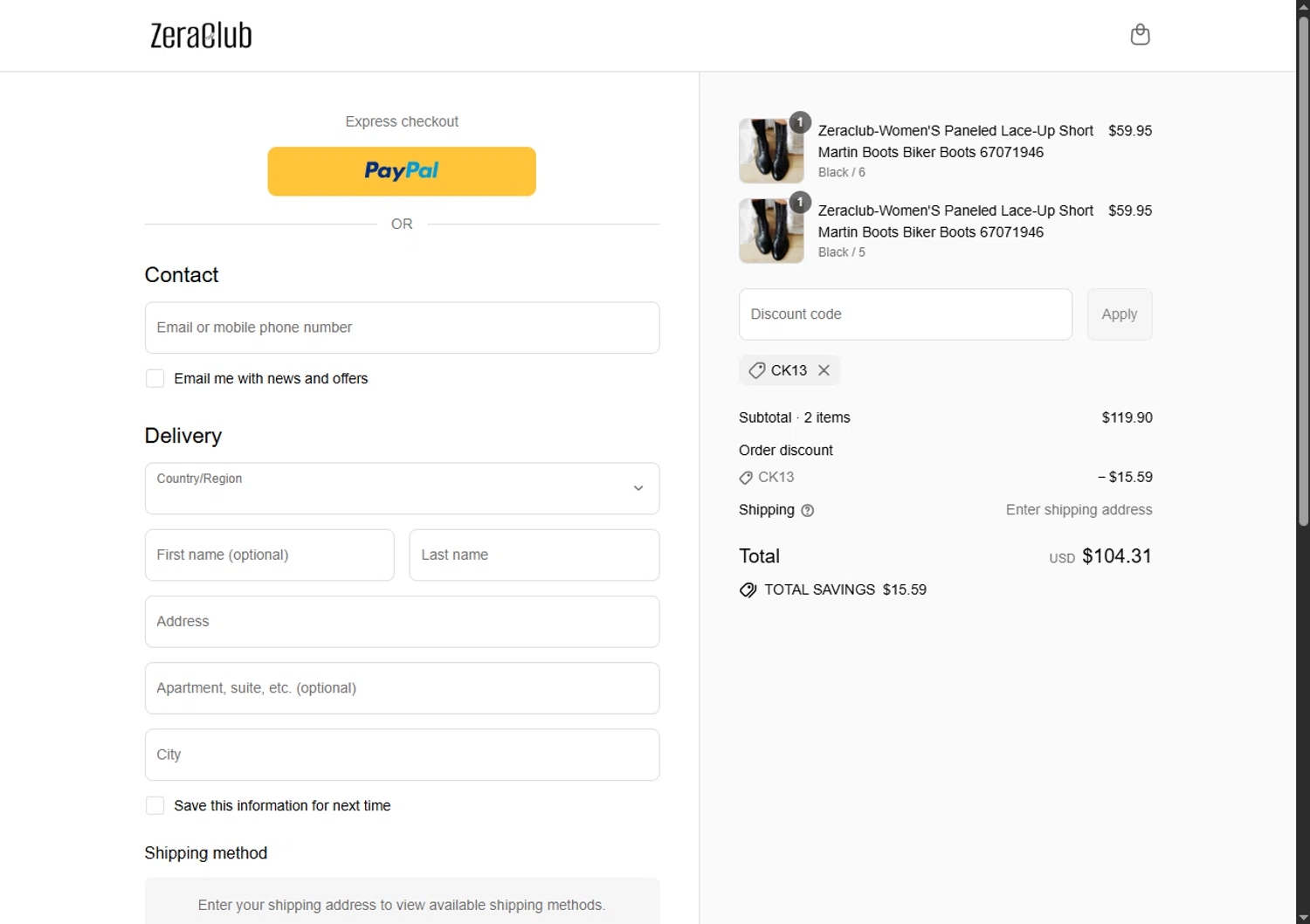Image resolution: width=1310 pixels, height=924 pixels.
Task: Click the subtotal value $119.90
Action: pyautogui.click(x=1127, y=417)
